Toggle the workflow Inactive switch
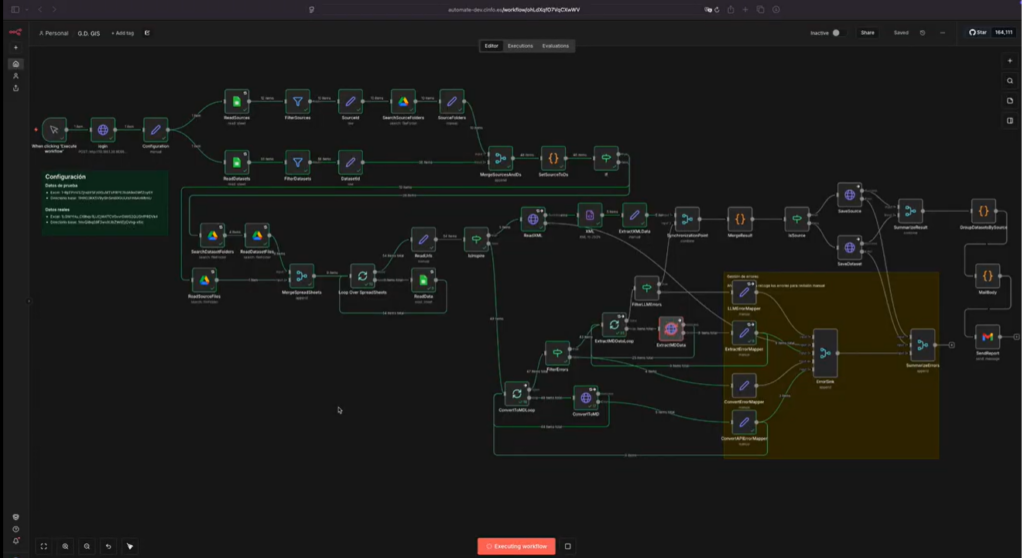 pos(837,33)
